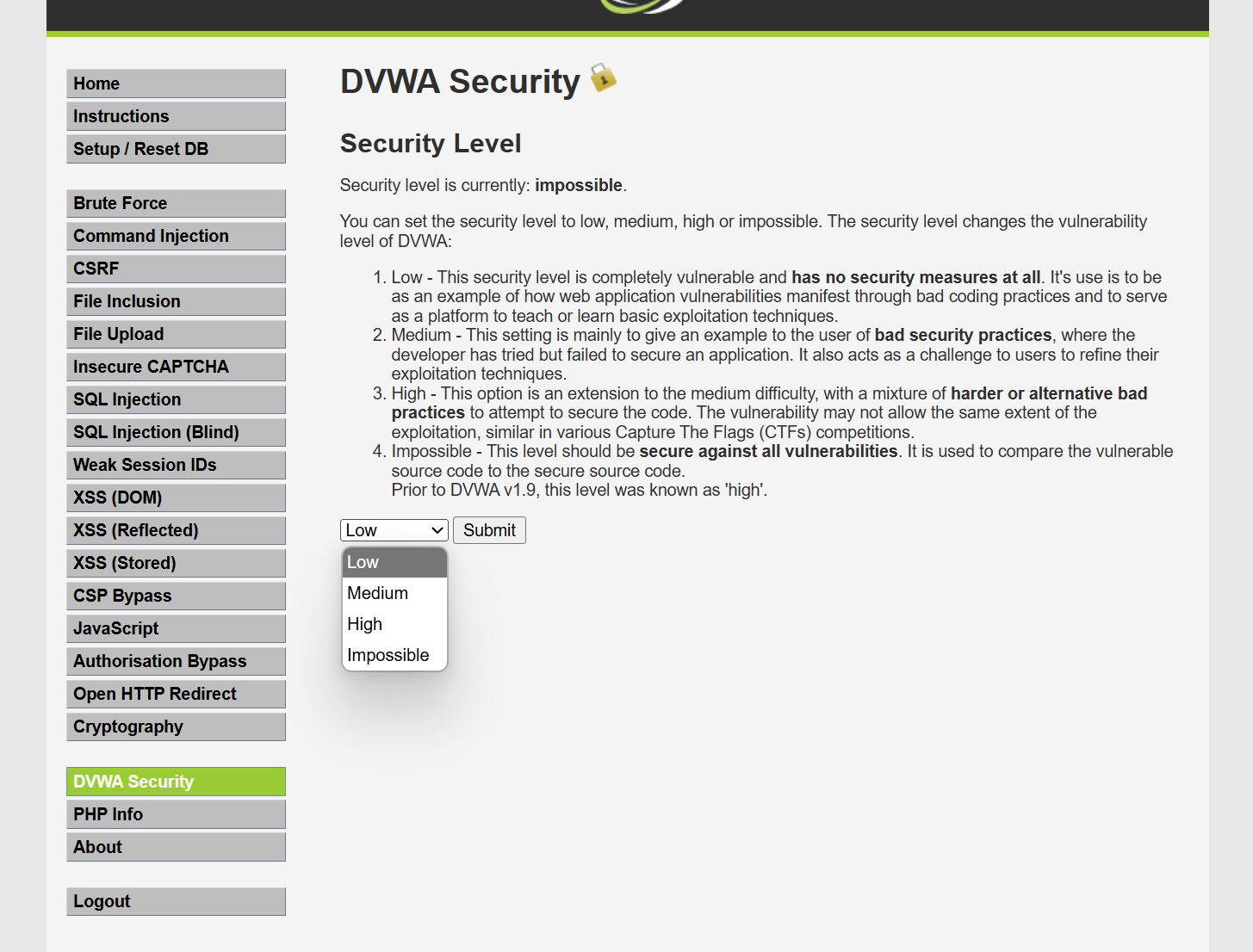Open the File Upload module

[x=176, y=334]
